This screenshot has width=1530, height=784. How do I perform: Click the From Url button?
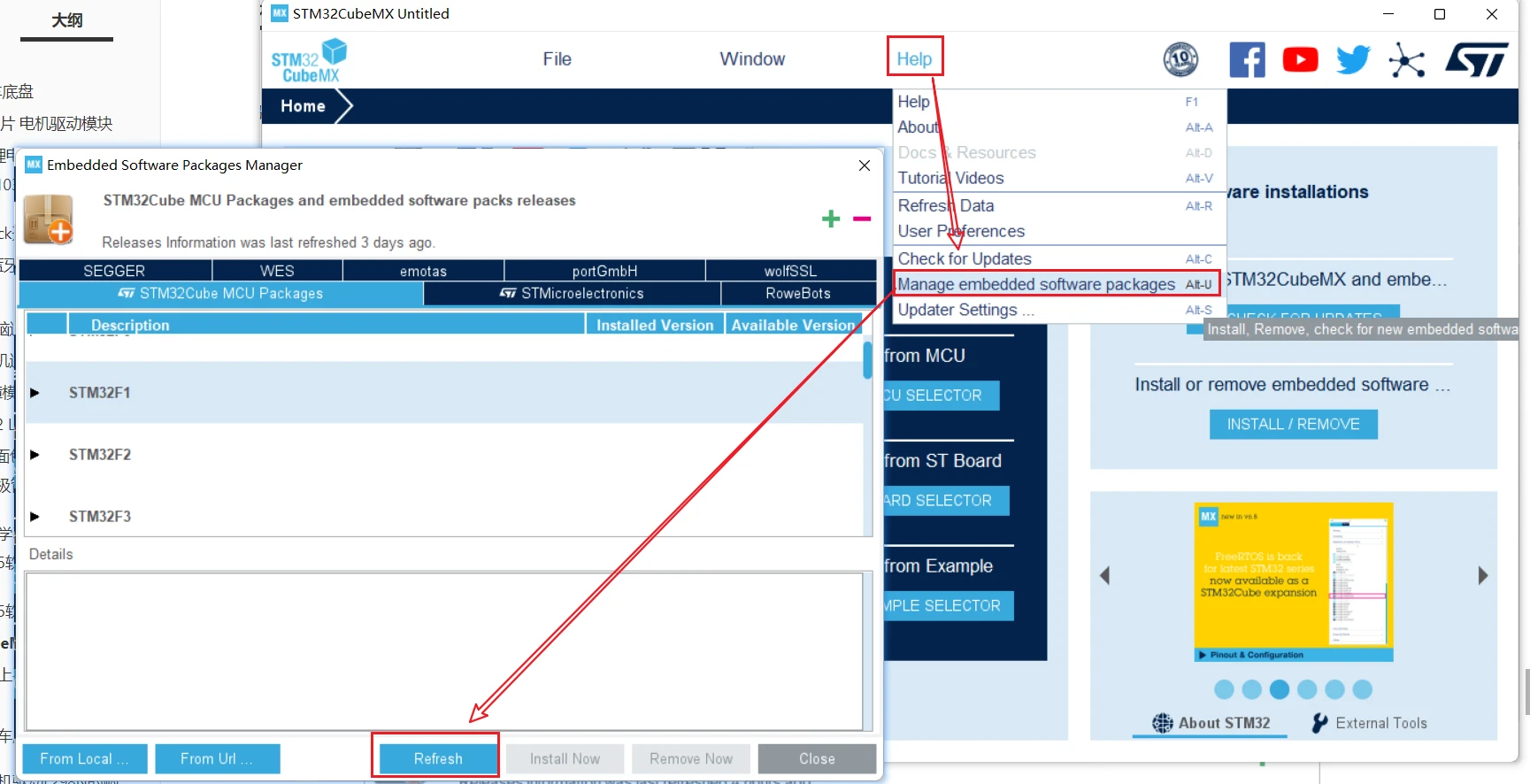[x=217, y=759]
